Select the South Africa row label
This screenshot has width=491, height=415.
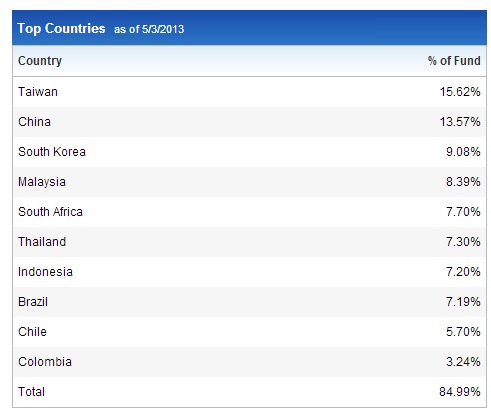tap(50, 212)
